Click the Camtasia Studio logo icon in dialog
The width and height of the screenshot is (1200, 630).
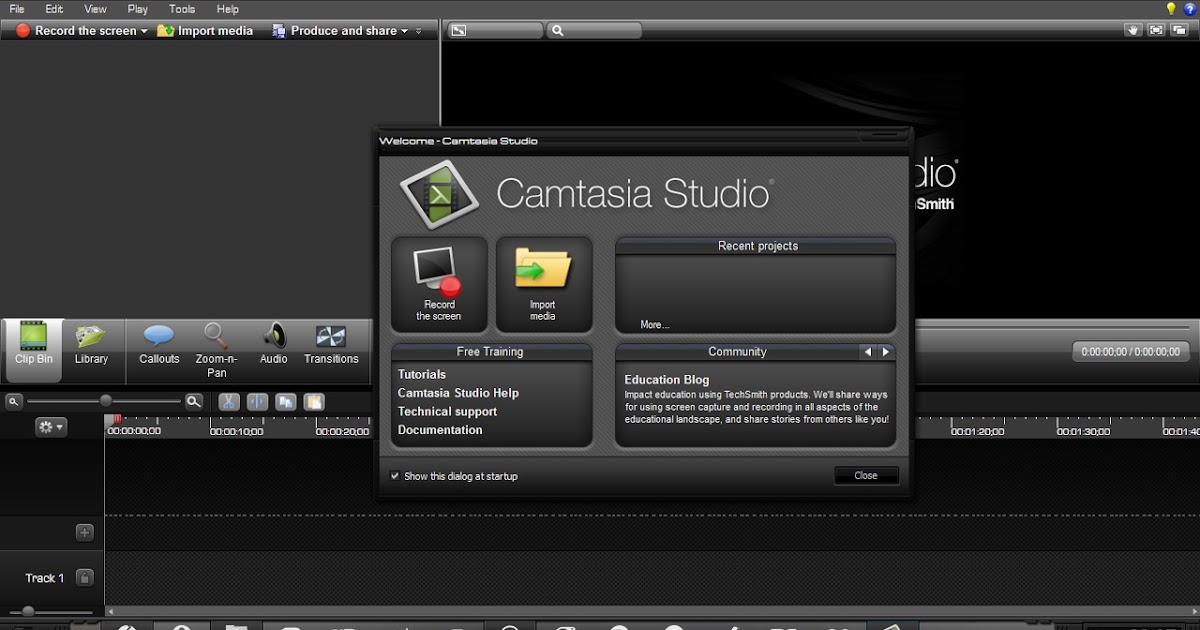pos(439,194)
